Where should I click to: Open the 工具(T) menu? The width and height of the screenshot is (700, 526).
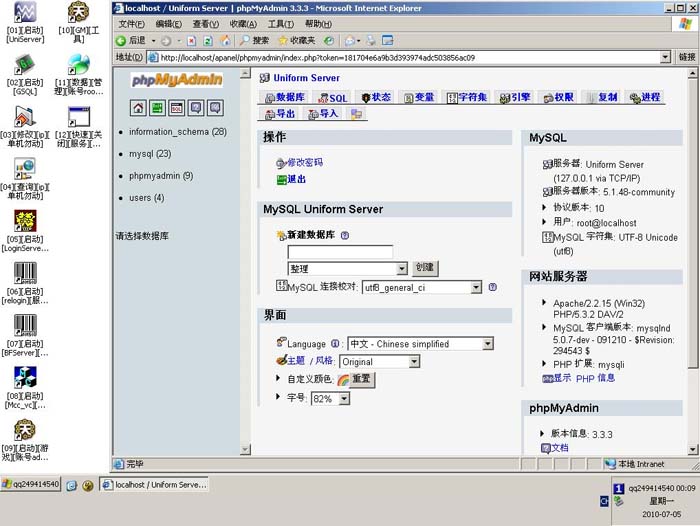[281, 24]
